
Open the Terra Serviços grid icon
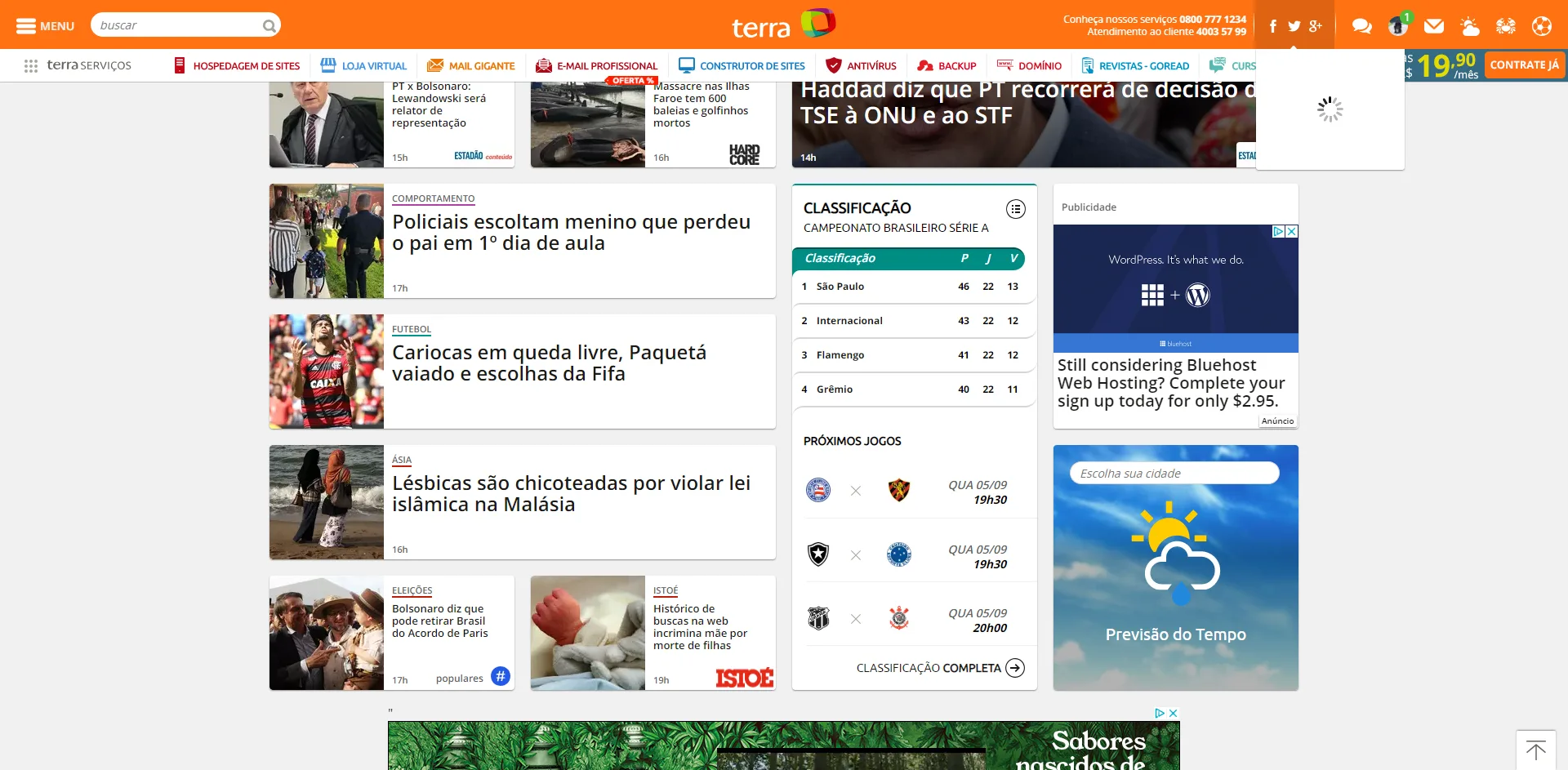pyautogui.click(x=31, y=66)
